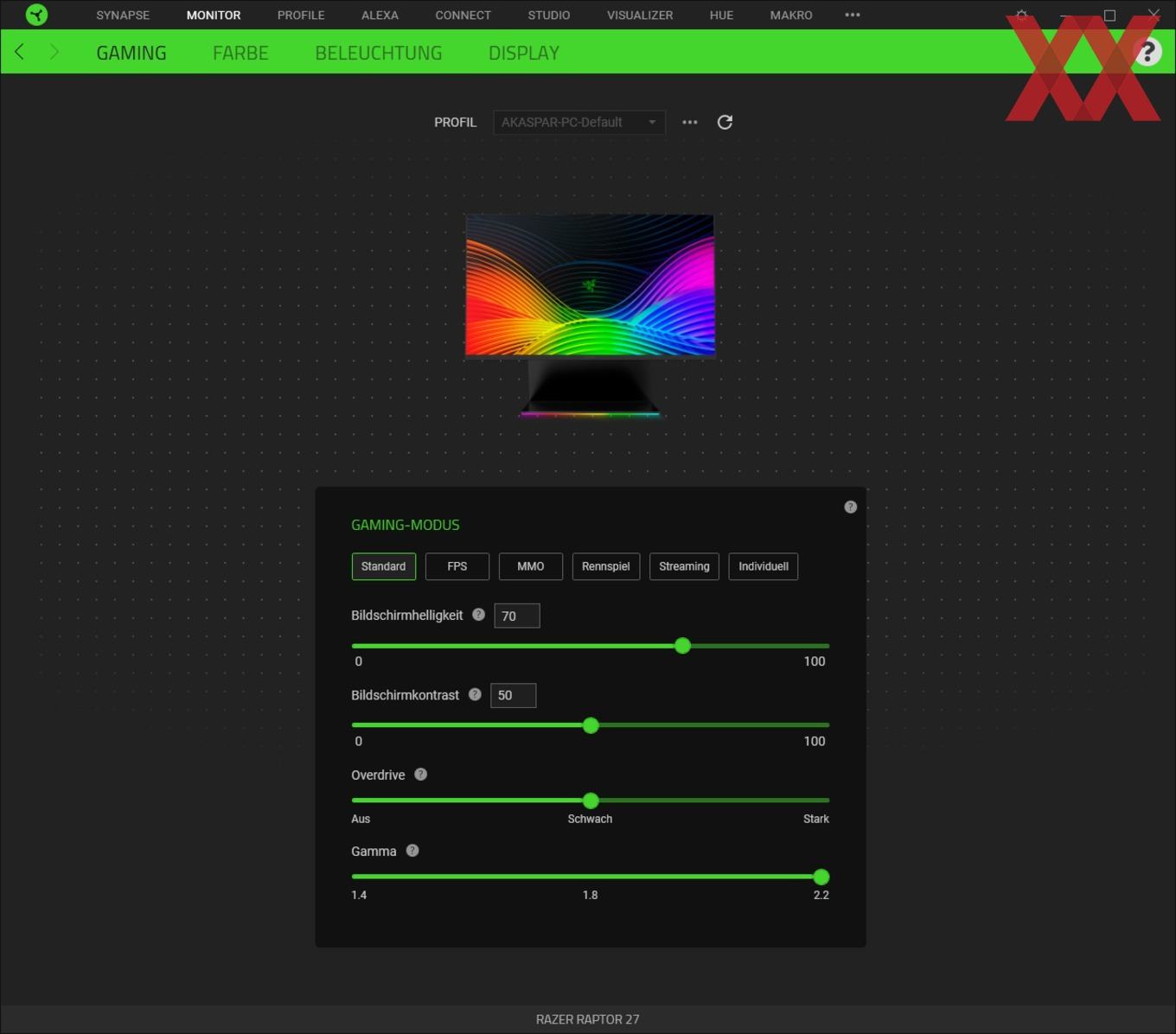Select the FPS gaming mode

coord(457,566)
